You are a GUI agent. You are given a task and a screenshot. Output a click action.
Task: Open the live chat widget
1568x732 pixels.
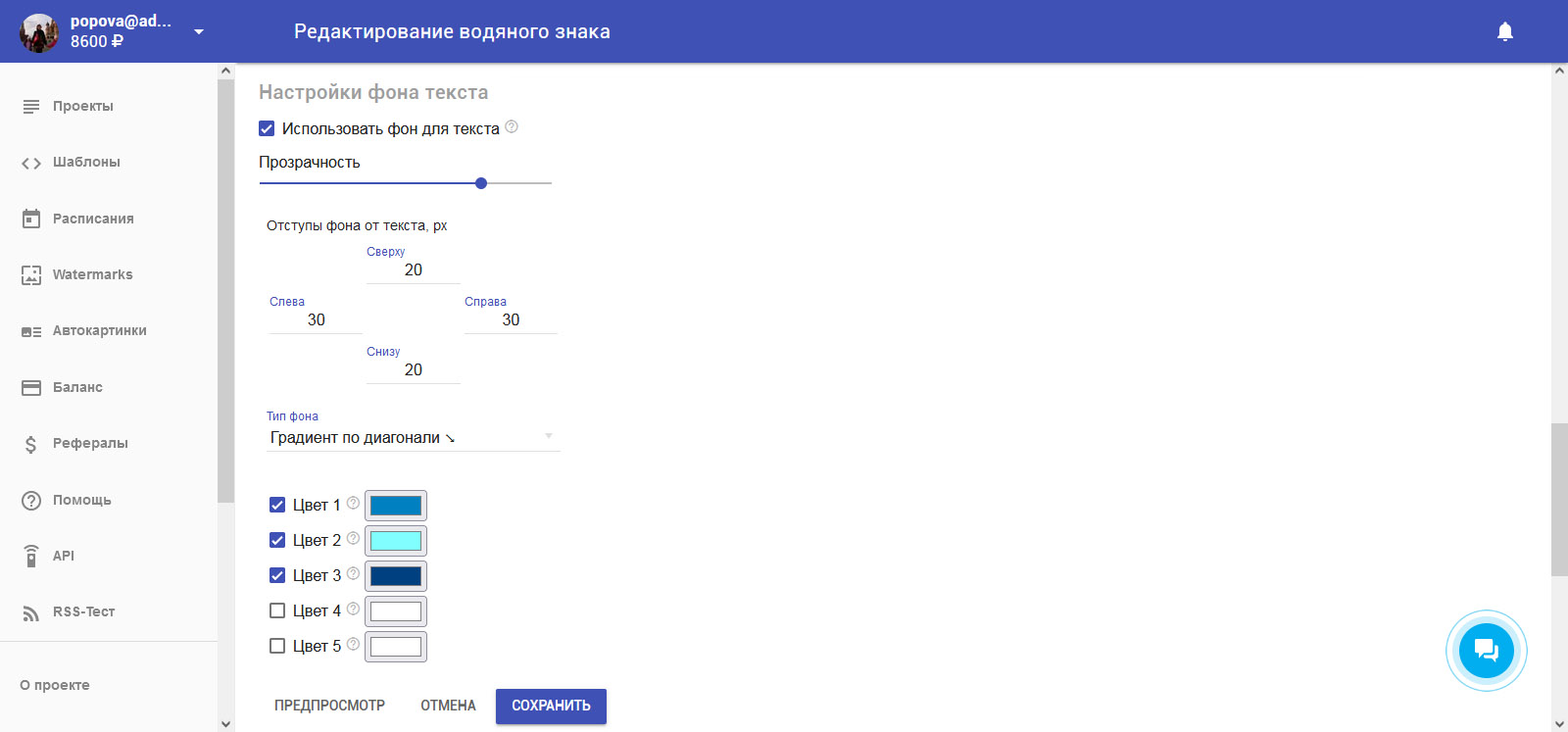coord(1486,650)
